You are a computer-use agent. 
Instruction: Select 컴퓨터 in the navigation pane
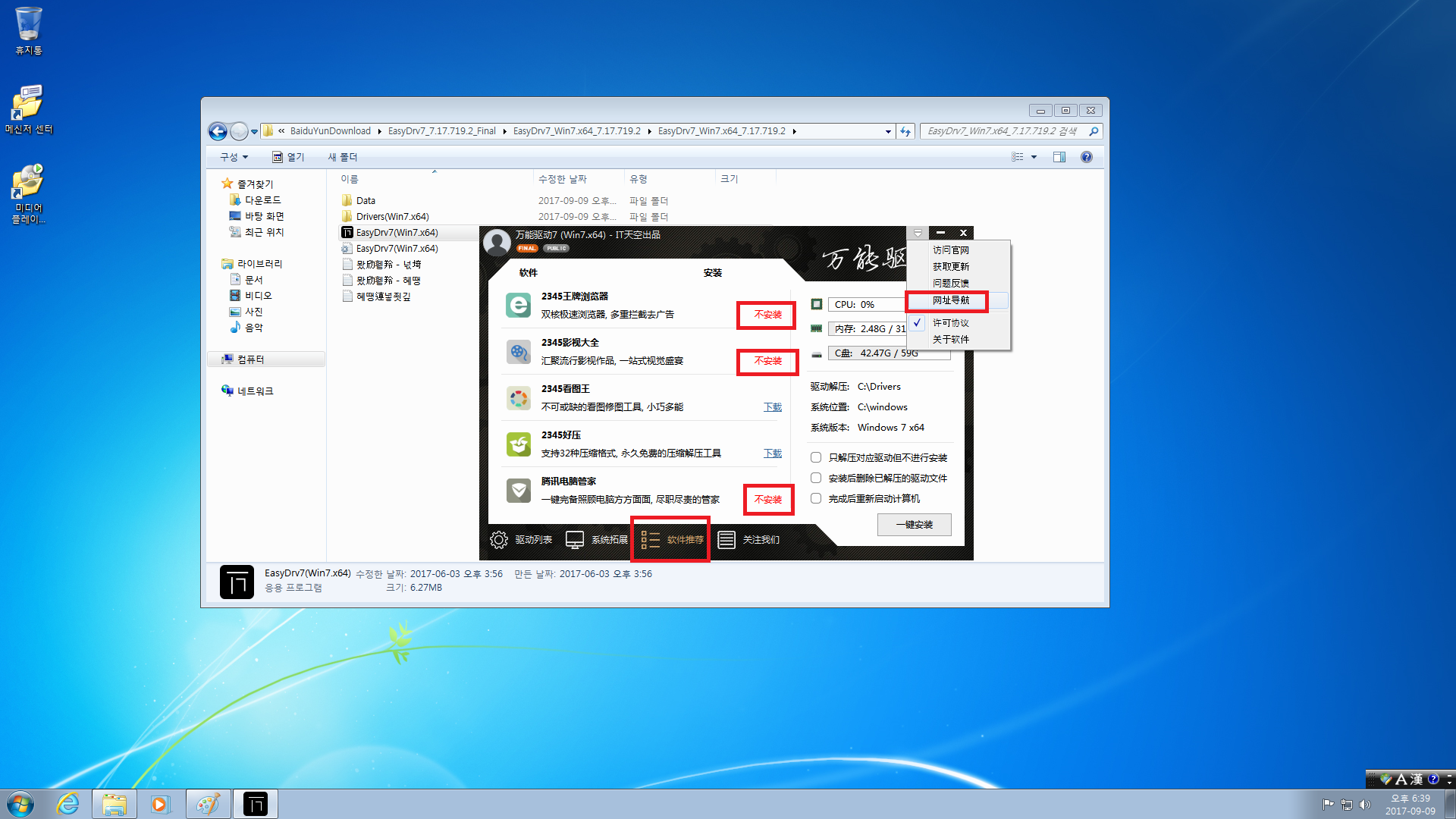click(x=266, y=359)
